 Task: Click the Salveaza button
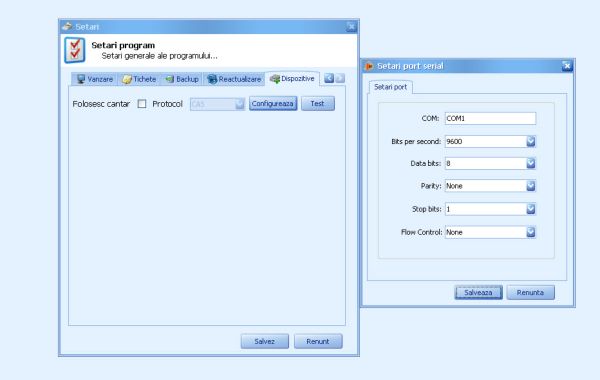tap(478, 293)
